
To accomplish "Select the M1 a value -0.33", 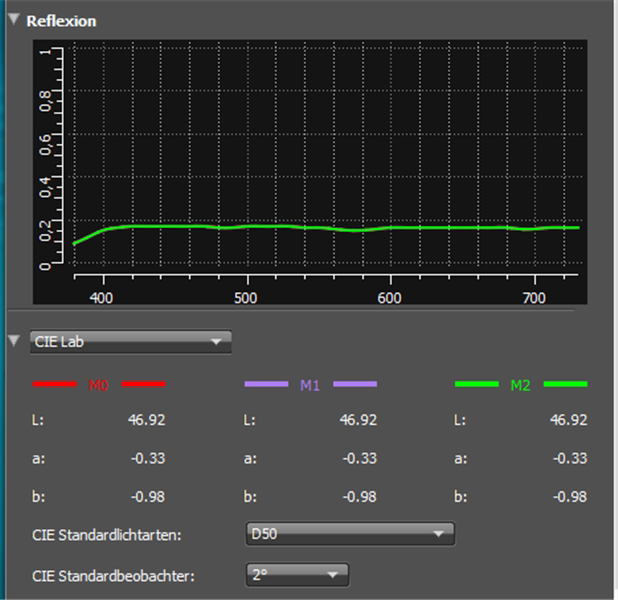I will coord(359,458).
